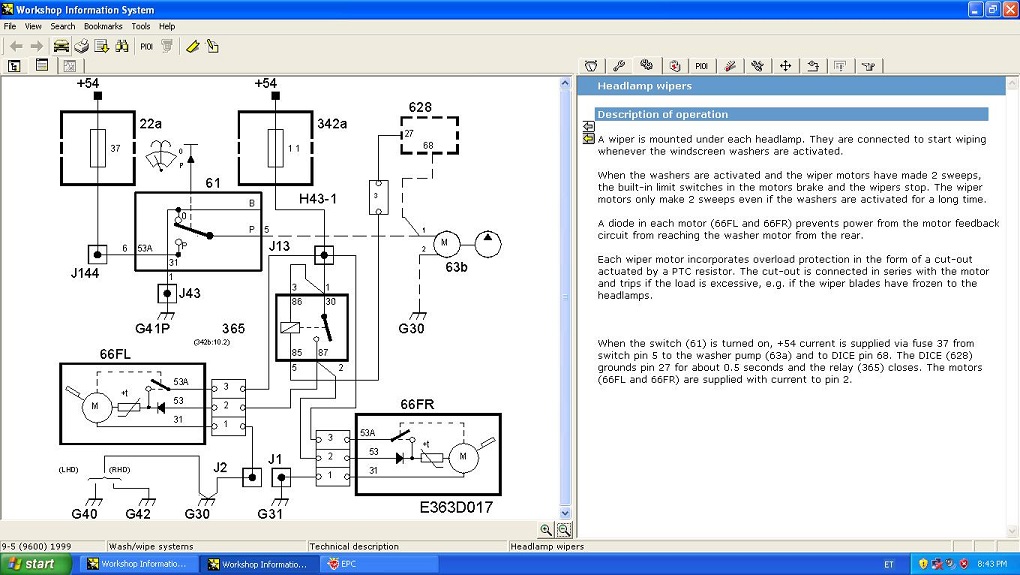
Task: Click the 9-5 (9600) 1999 status field
Action: click(x=52, y=546)
